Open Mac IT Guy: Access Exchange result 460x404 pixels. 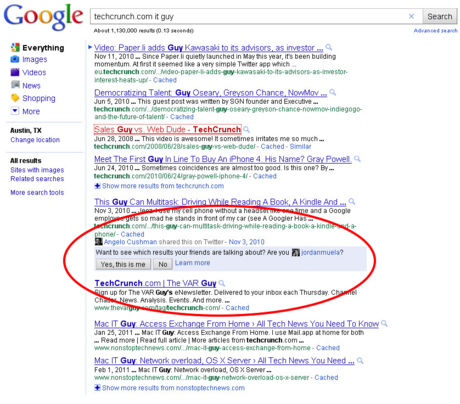click(236, 324)
